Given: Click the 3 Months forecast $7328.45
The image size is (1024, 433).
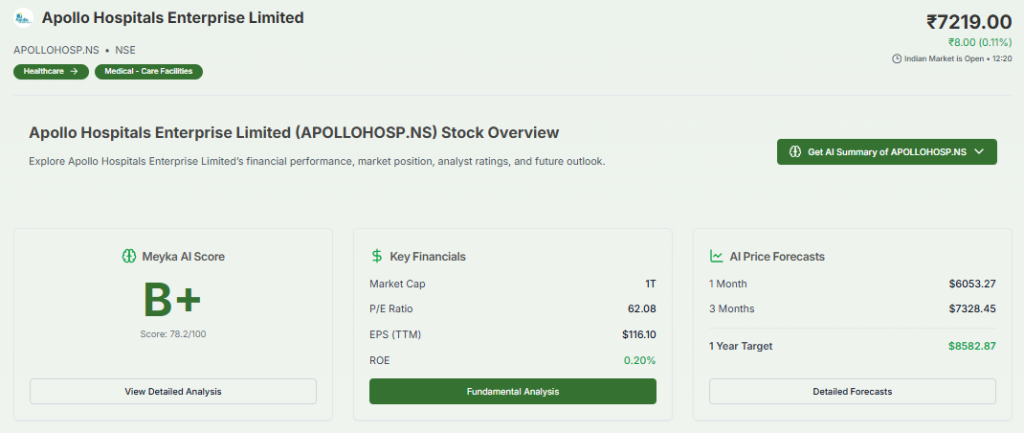Looking at the screenshot, I should (x=972, y=309).
